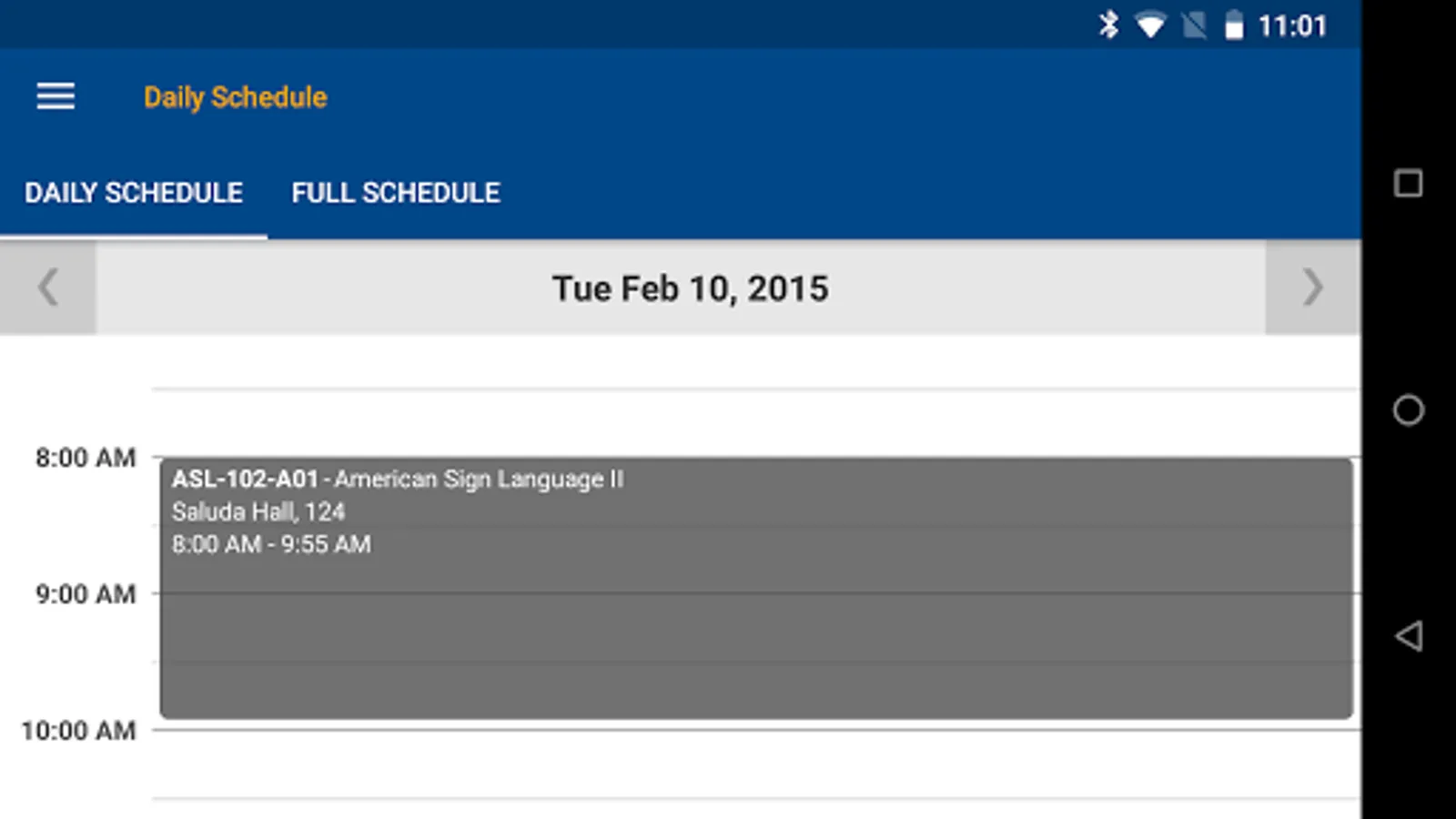The height and width of the screenshot is (819, 1456).
Task: Go to previous day with left chevron
Action: [48, 288]
